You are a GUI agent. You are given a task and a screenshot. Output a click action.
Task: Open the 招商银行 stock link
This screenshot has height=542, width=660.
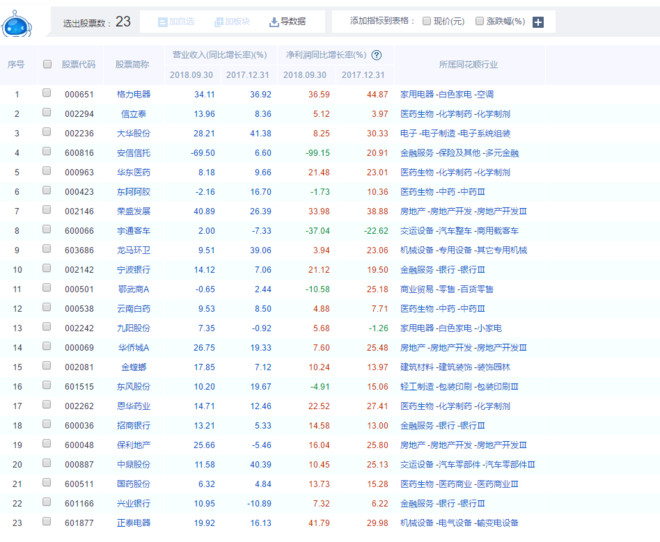[132, 425]
